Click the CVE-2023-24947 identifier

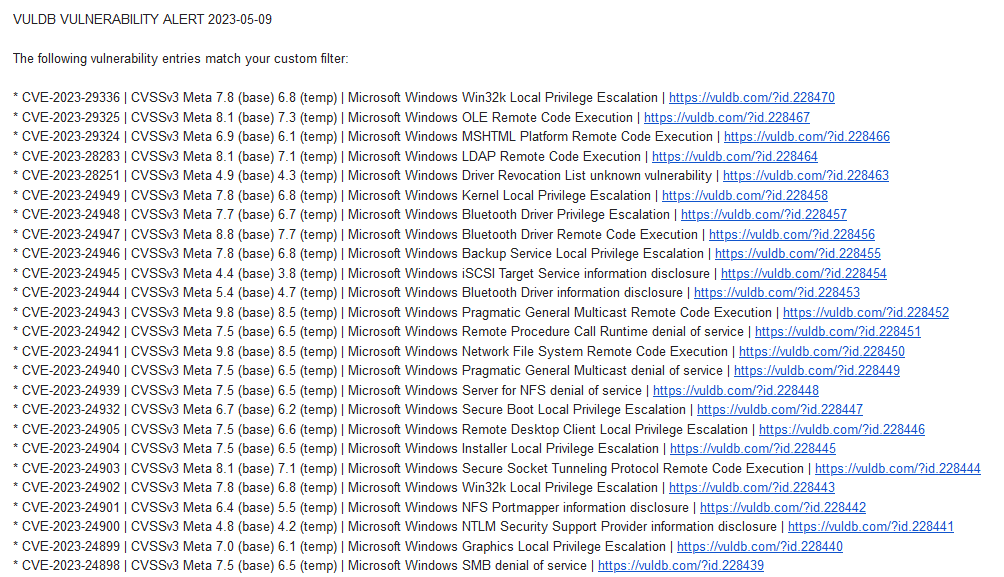point(70,234)
